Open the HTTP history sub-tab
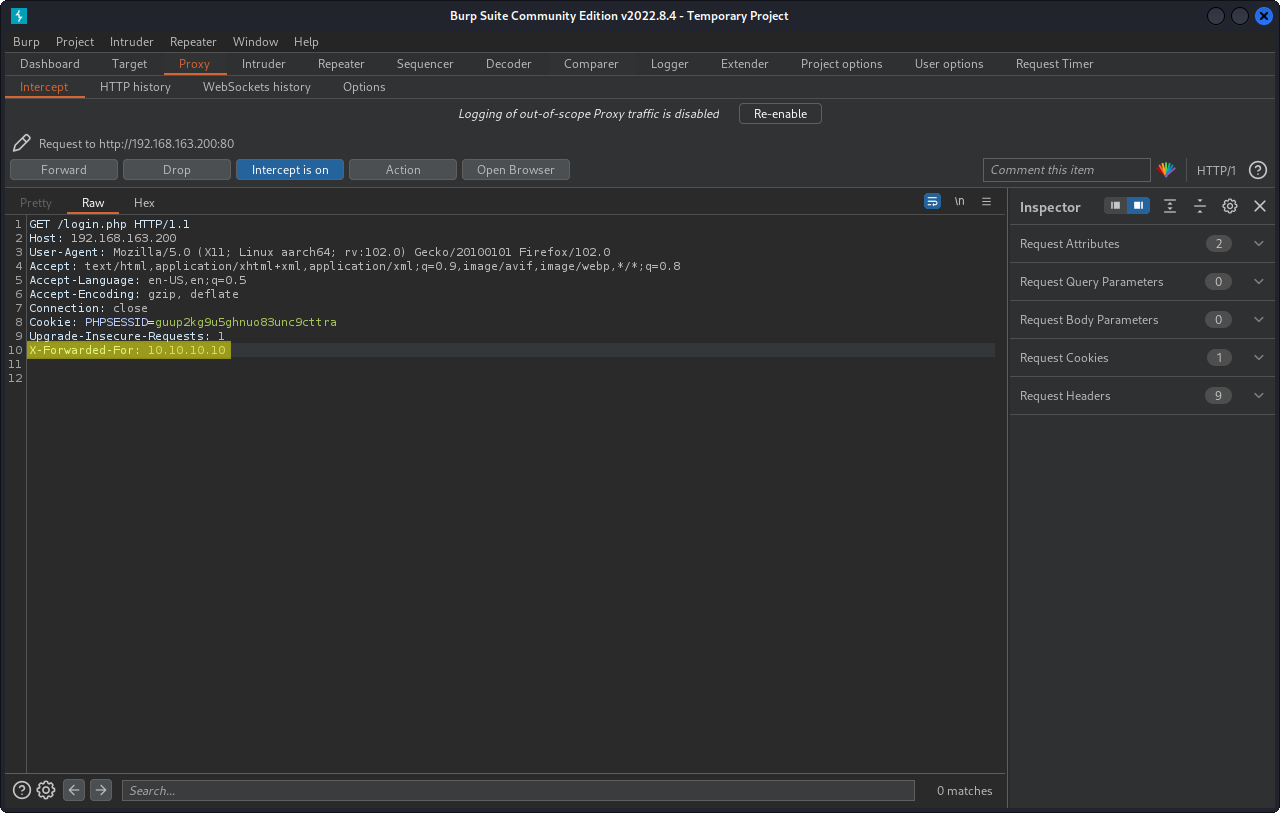This screenshot has height=813, width=1280. [135, 87]
